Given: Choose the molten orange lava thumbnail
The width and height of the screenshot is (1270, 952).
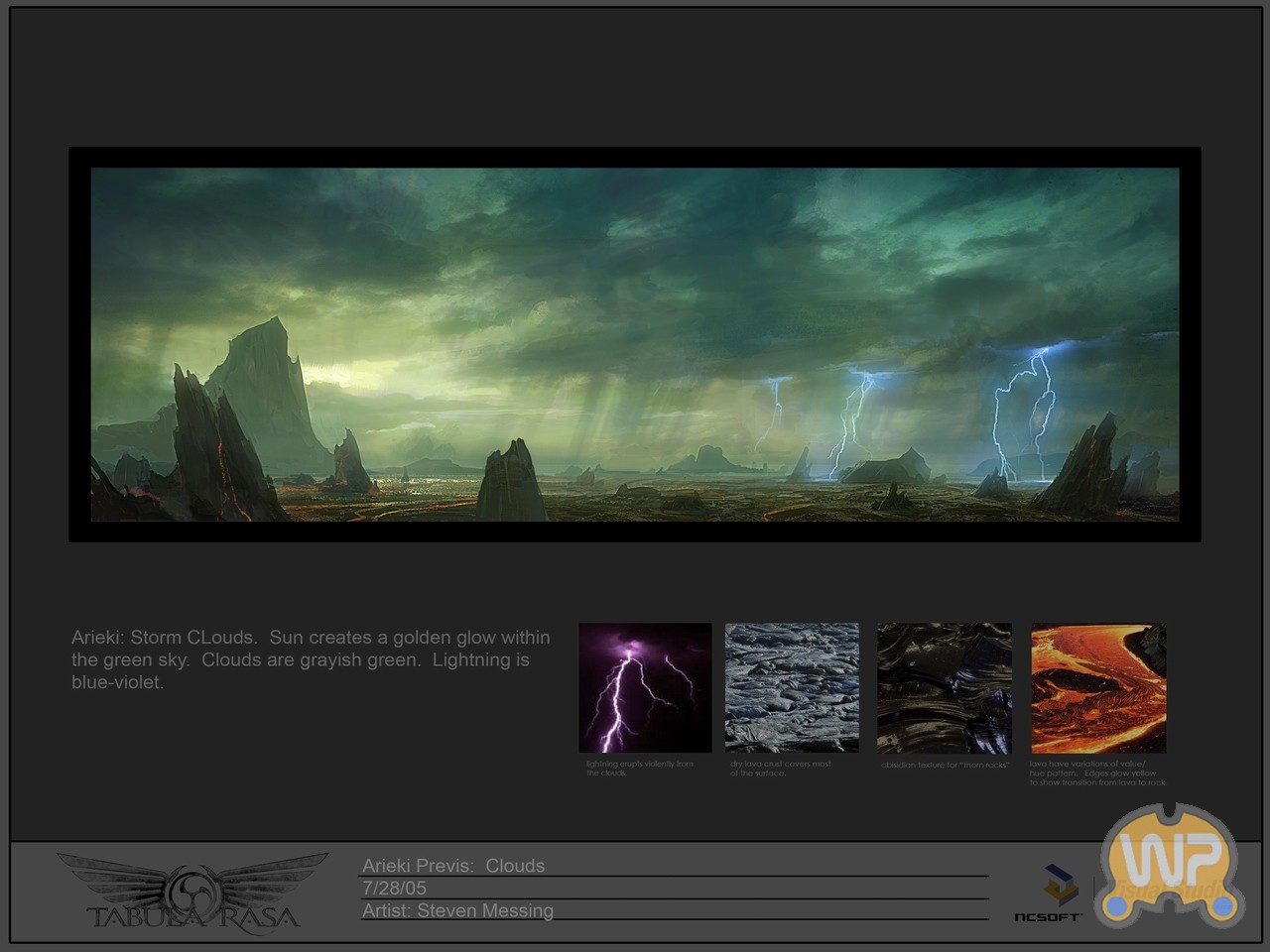Looking at the screenshot, I should click(x=1098, y=687).
